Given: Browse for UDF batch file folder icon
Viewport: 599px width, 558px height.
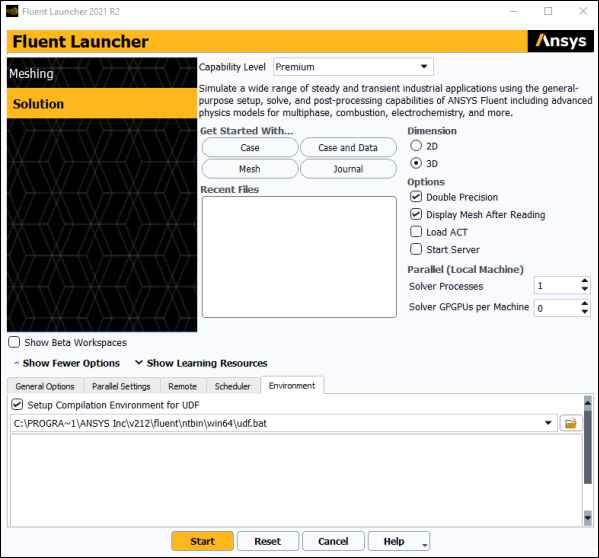Looking at the screenshot, I should pyautogui.click(x=571, y=423).
